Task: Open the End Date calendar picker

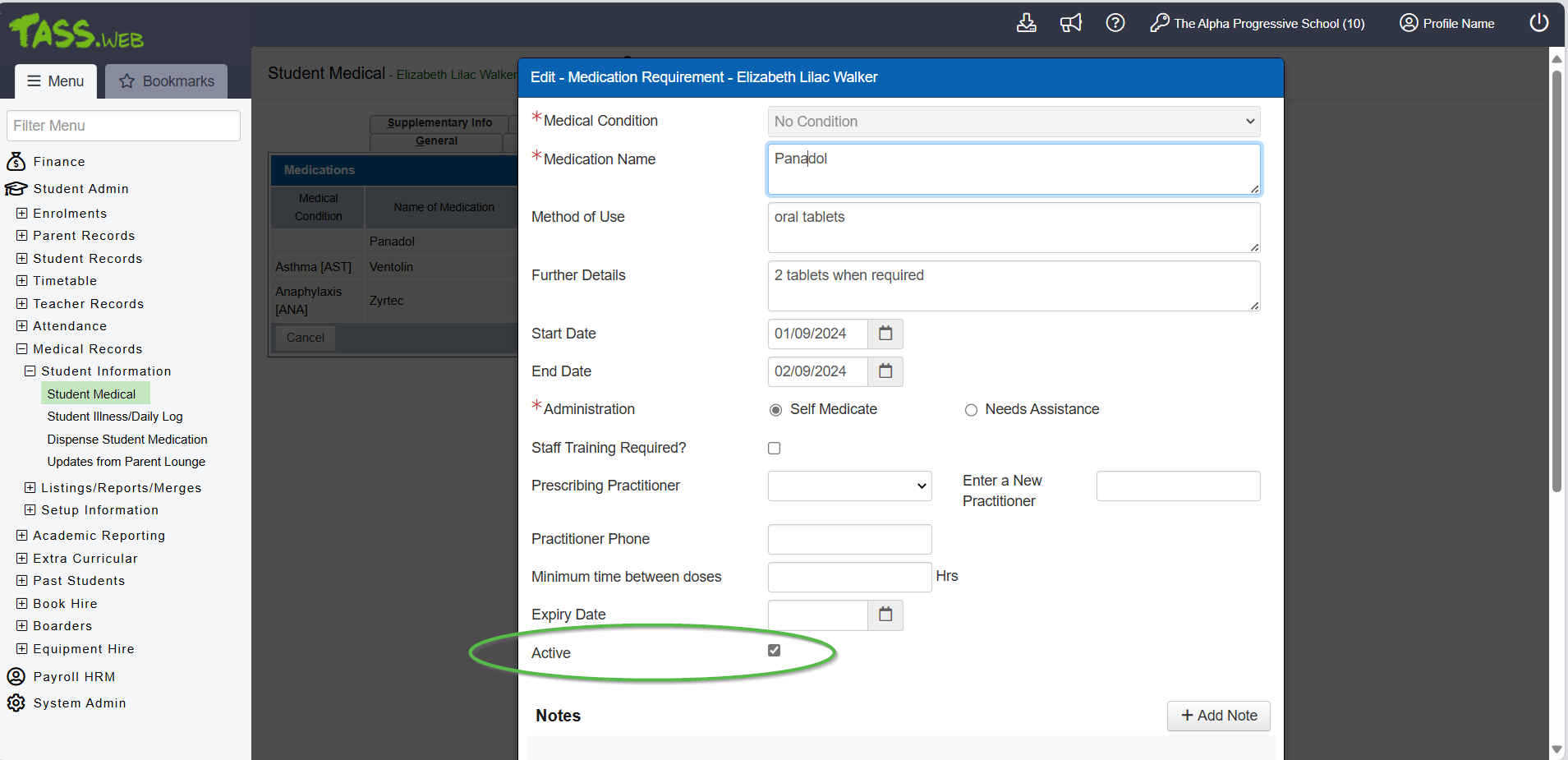Action: point(885,371)
